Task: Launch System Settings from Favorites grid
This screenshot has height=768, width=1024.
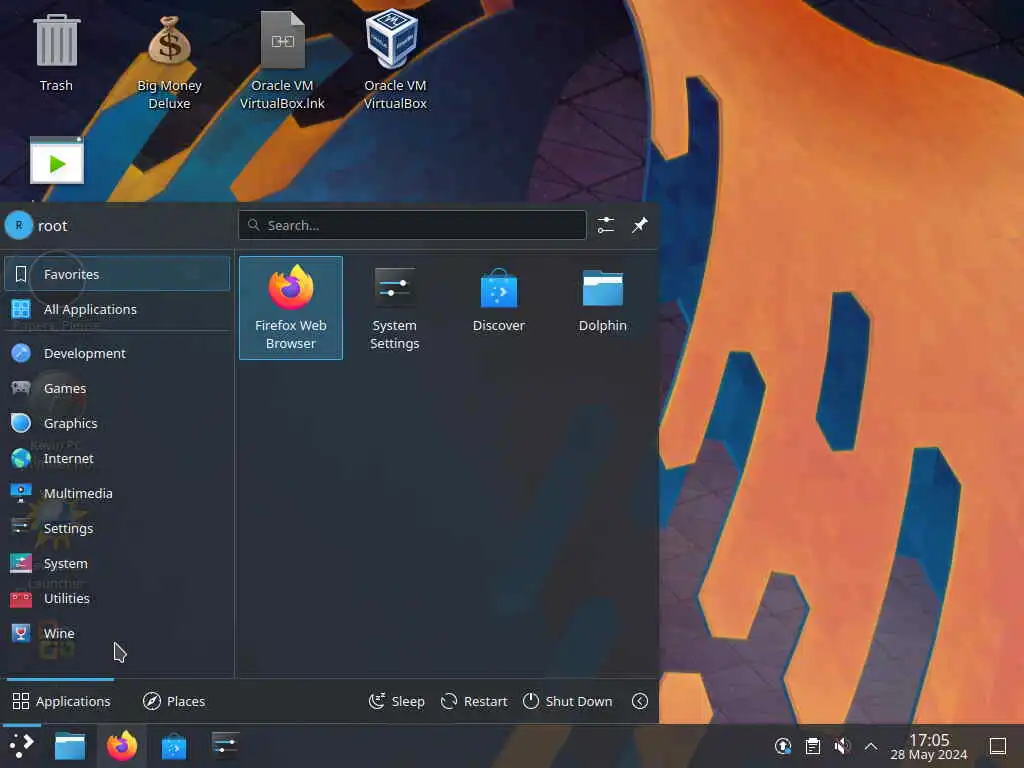Action: click(394, 308)
